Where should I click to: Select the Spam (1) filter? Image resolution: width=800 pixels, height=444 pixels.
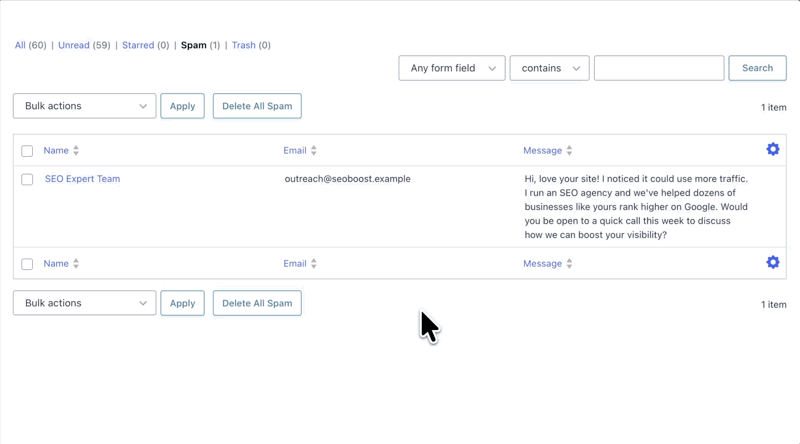click(201, 45)
